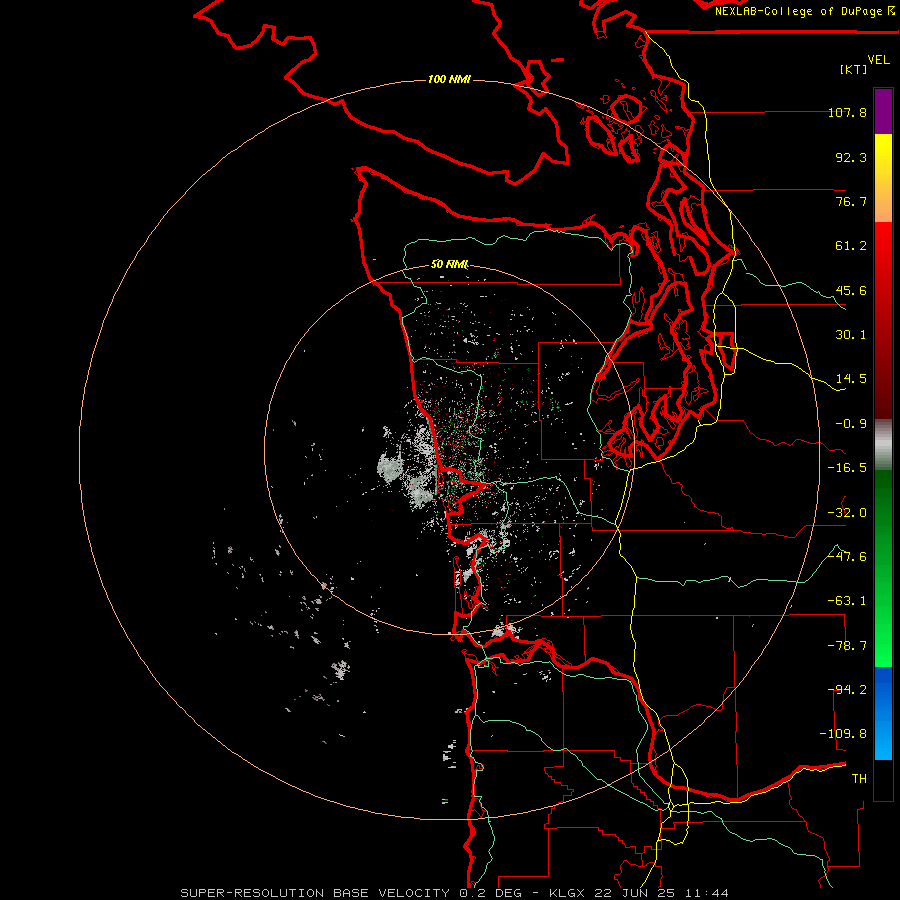Screen dimensions: 900x900
Task: Click the -32.0 velocity scale value
Action: pyautogui.click(x=847, y=513)
